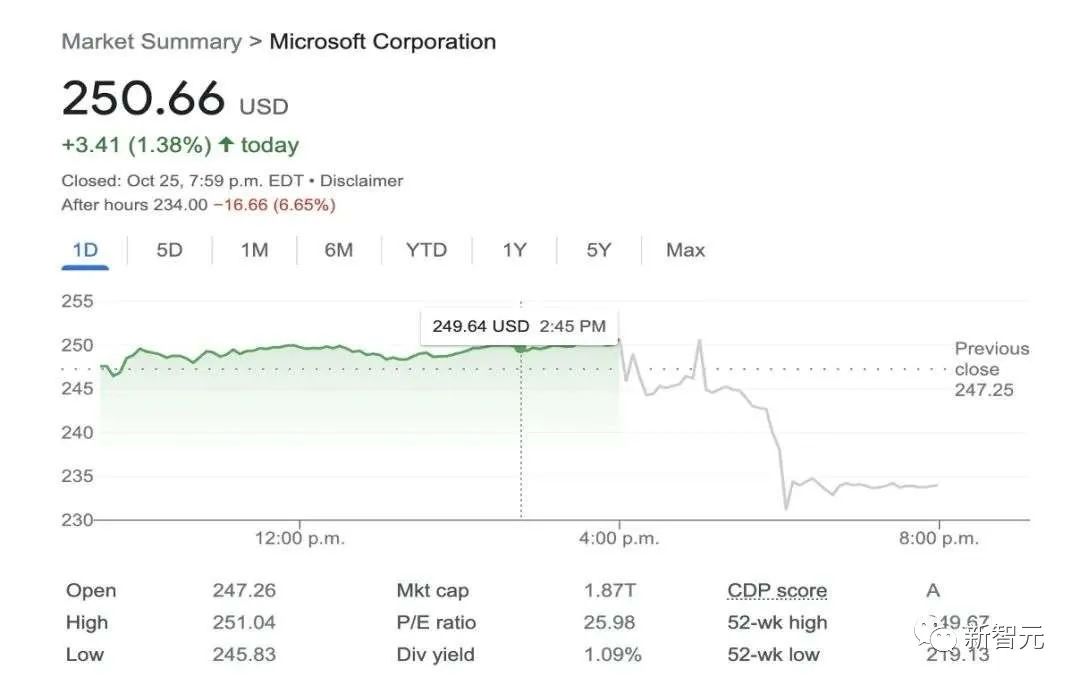Image resolution: width=1080 pixels, height=685 pixels.
Task: Click the 250.66 current price
Action: (x=144, y=99)
